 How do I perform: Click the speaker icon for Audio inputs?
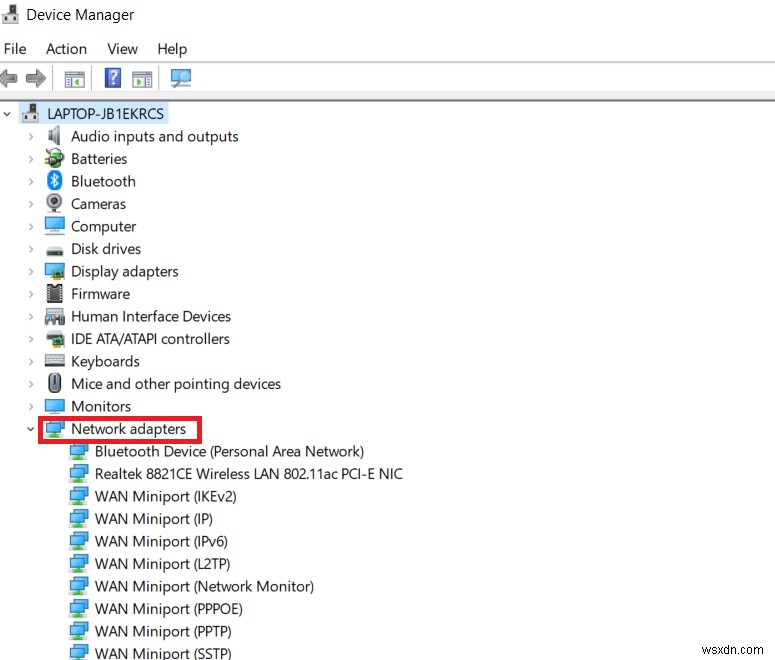pyautogui.click(x=54, y=136)
